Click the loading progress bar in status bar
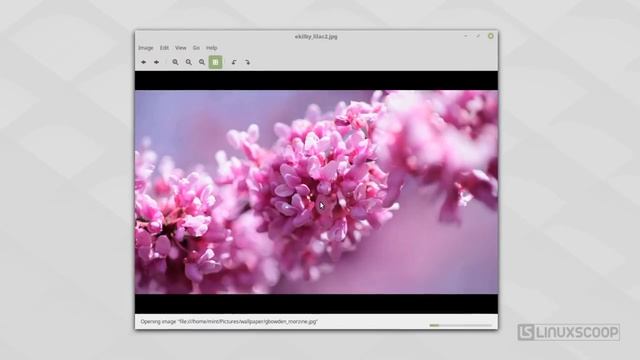The width and height of the screenshot is (640, 360). 460,325
